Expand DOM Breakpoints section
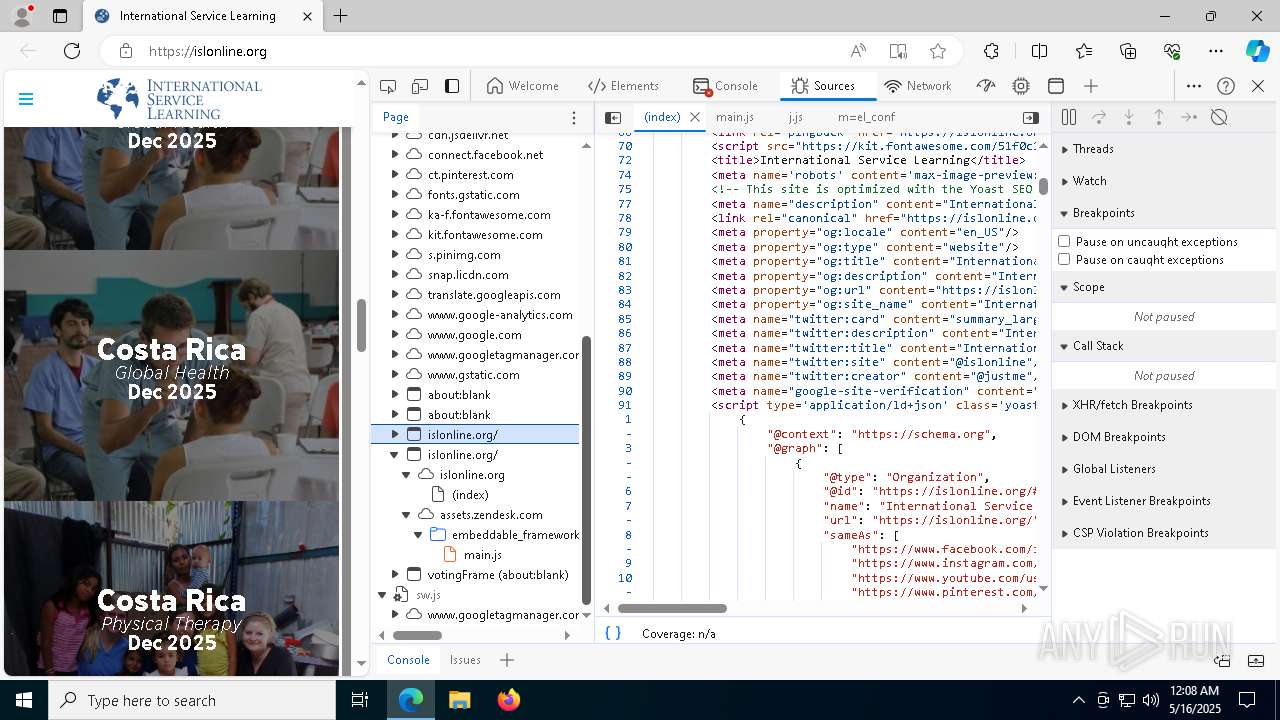 click(x=1165, y=437)
